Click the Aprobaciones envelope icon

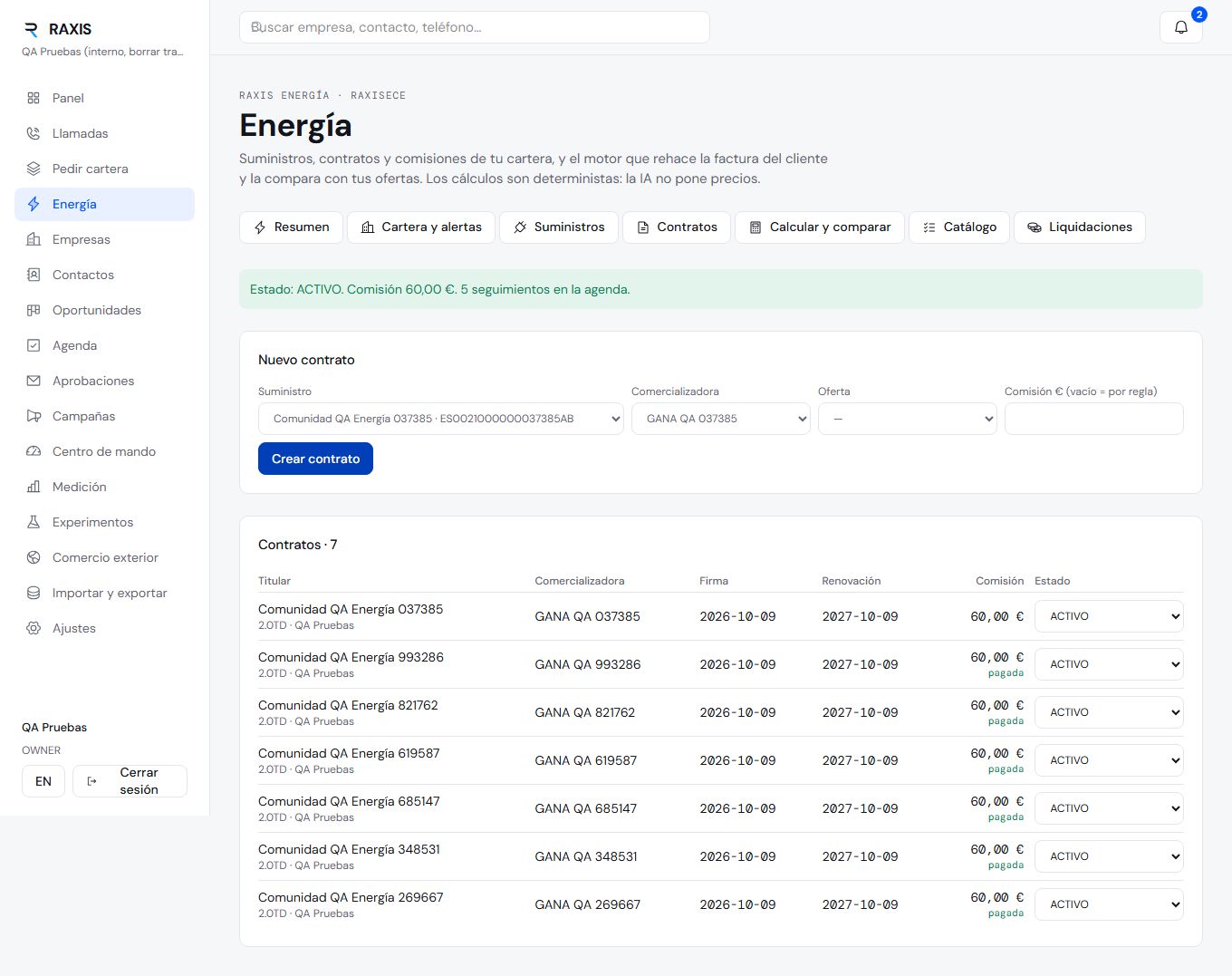(x=34, y=381)
